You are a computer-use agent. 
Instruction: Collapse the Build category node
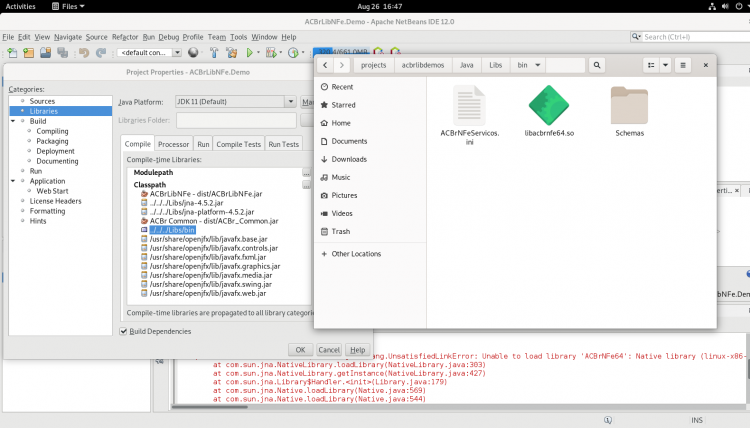tap(13, 121)
